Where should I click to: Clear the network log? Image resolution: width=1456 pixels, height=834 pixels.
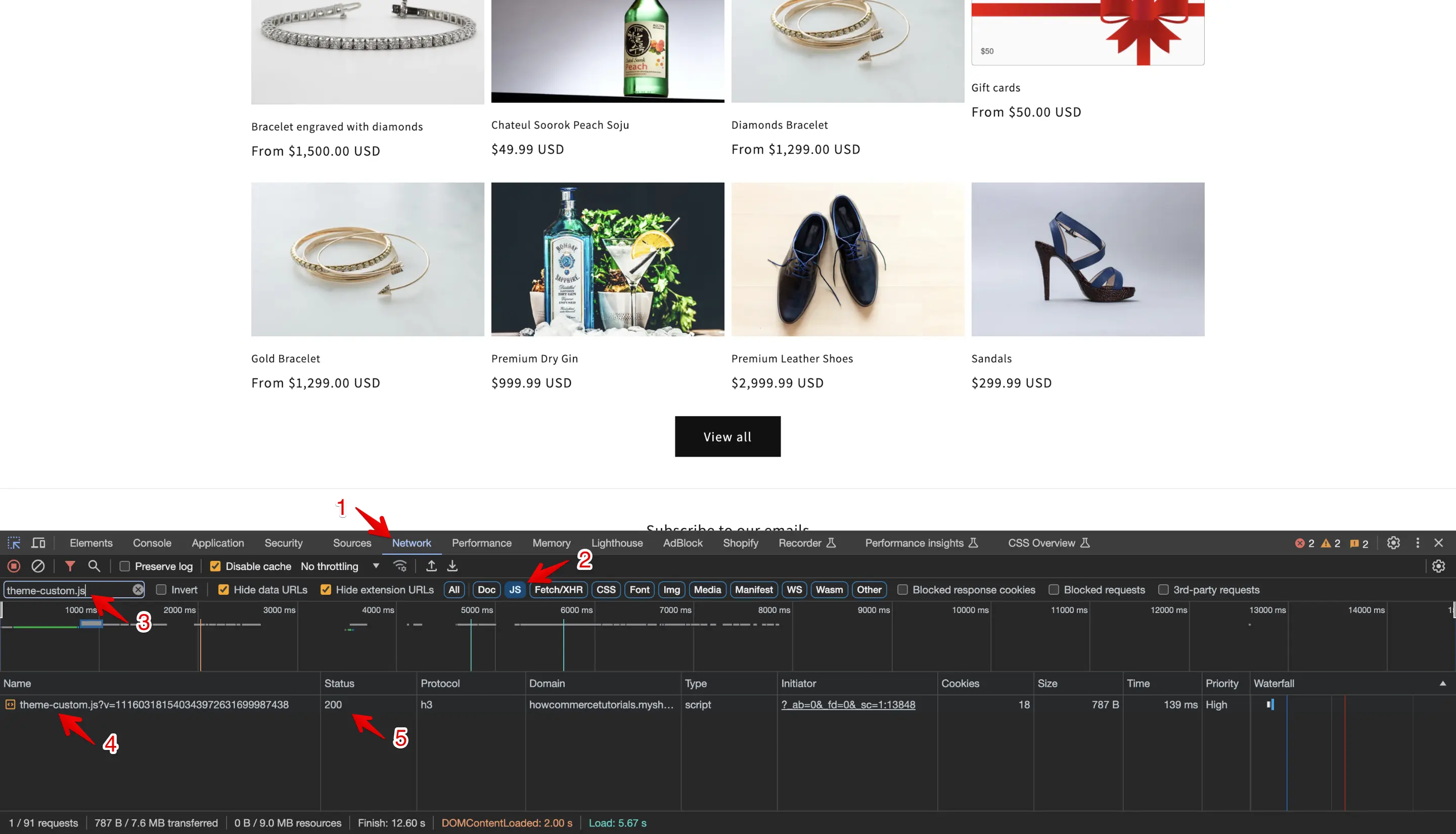click(38, 566)
